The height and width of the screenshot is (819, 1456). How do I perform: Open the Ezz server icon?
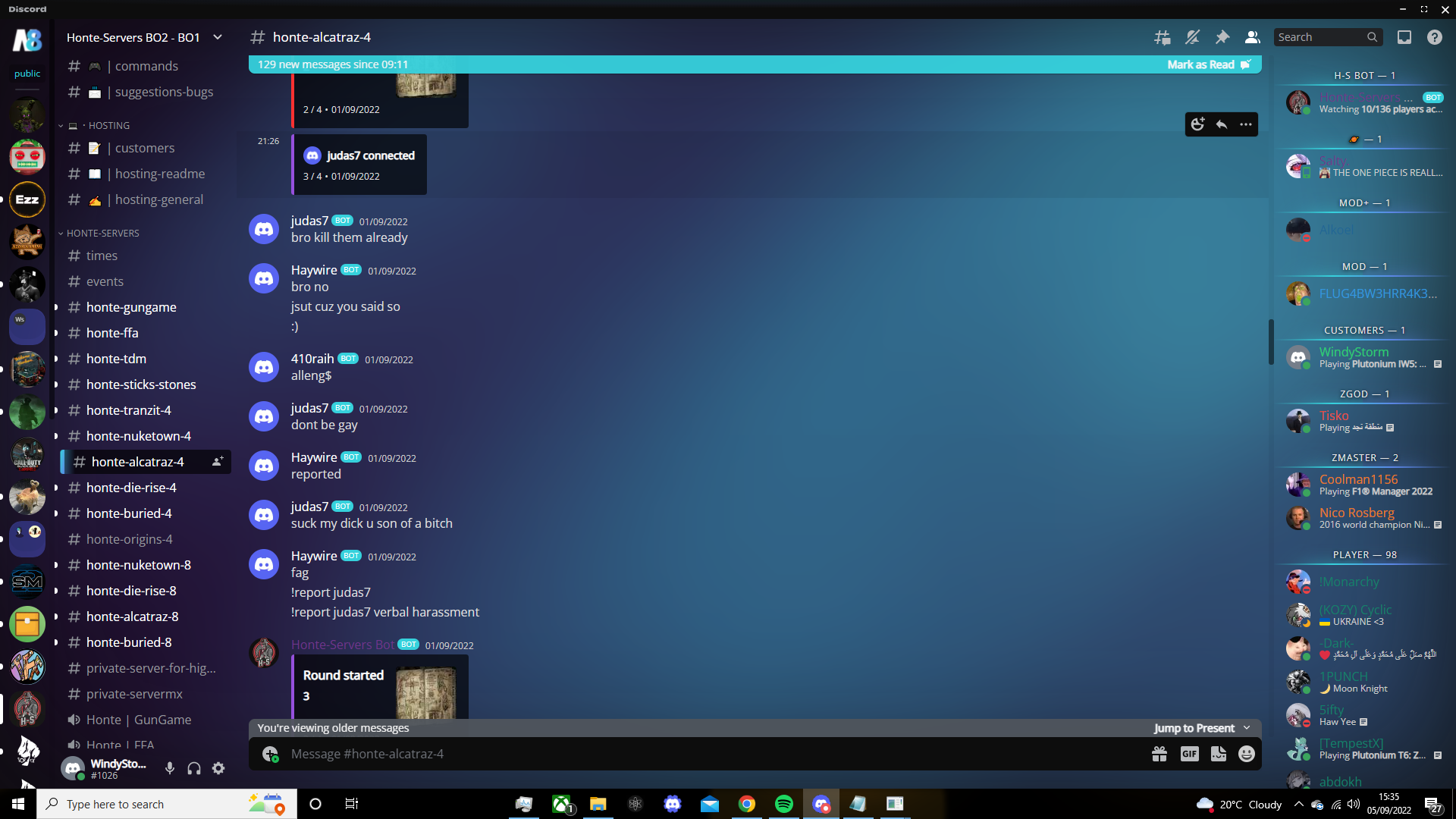pyautogui.click(x=27, y=199)
